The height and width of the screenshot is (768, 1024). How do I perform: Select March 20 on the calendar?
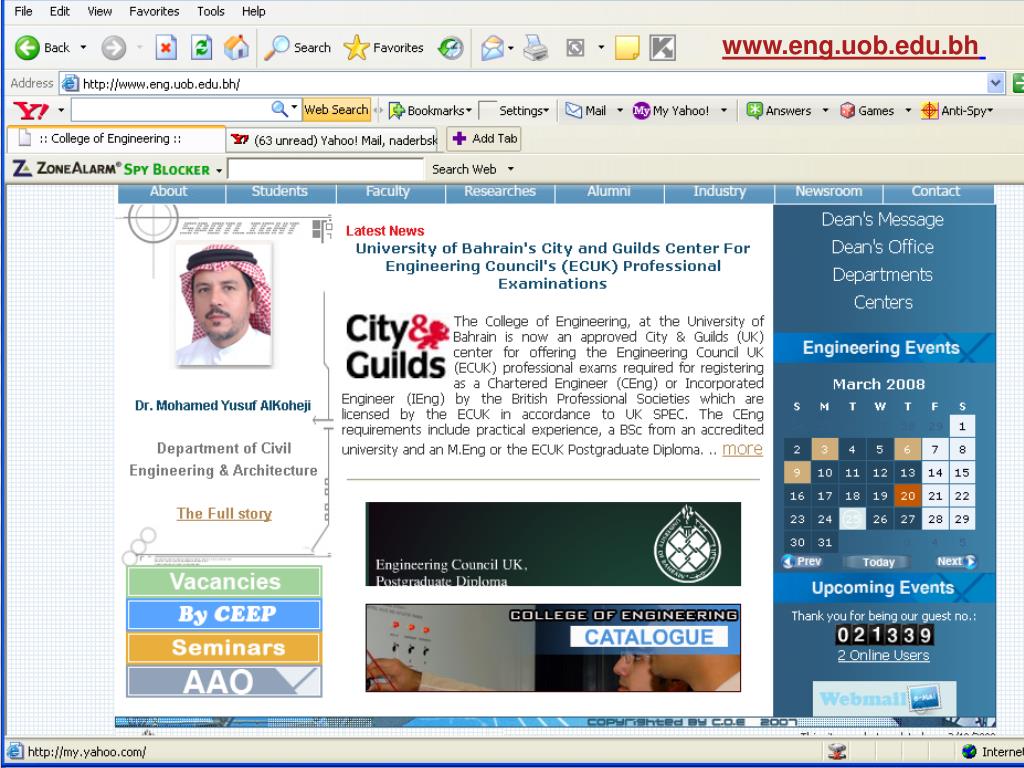908,496
